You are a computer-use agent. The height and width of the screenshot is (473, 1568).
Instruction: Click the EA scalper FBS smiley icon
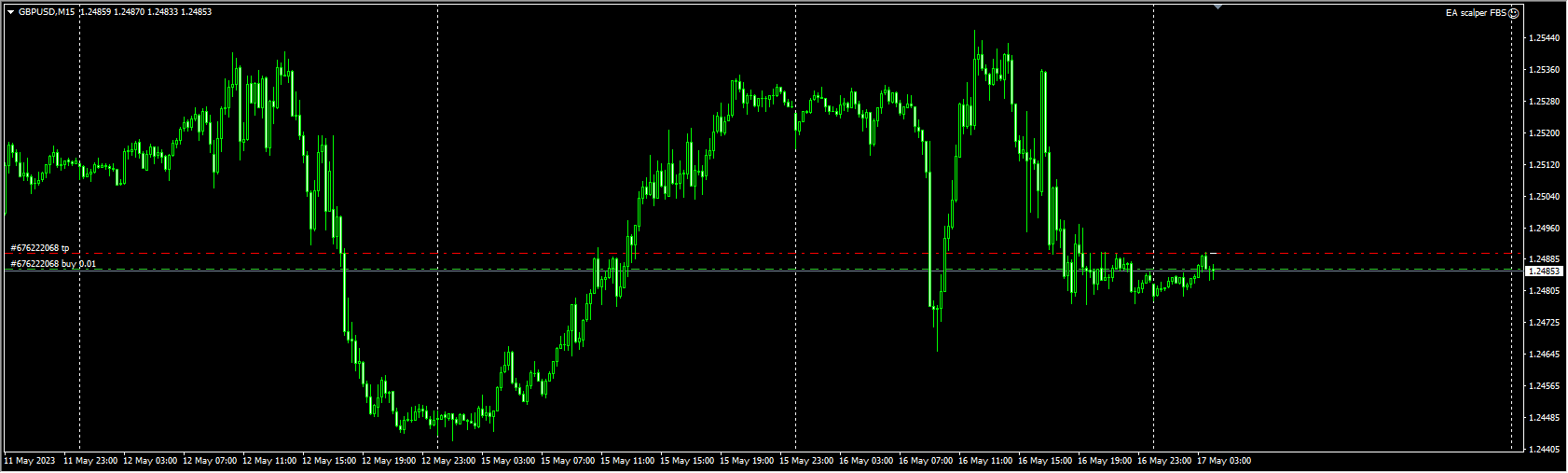[1514, 13]
